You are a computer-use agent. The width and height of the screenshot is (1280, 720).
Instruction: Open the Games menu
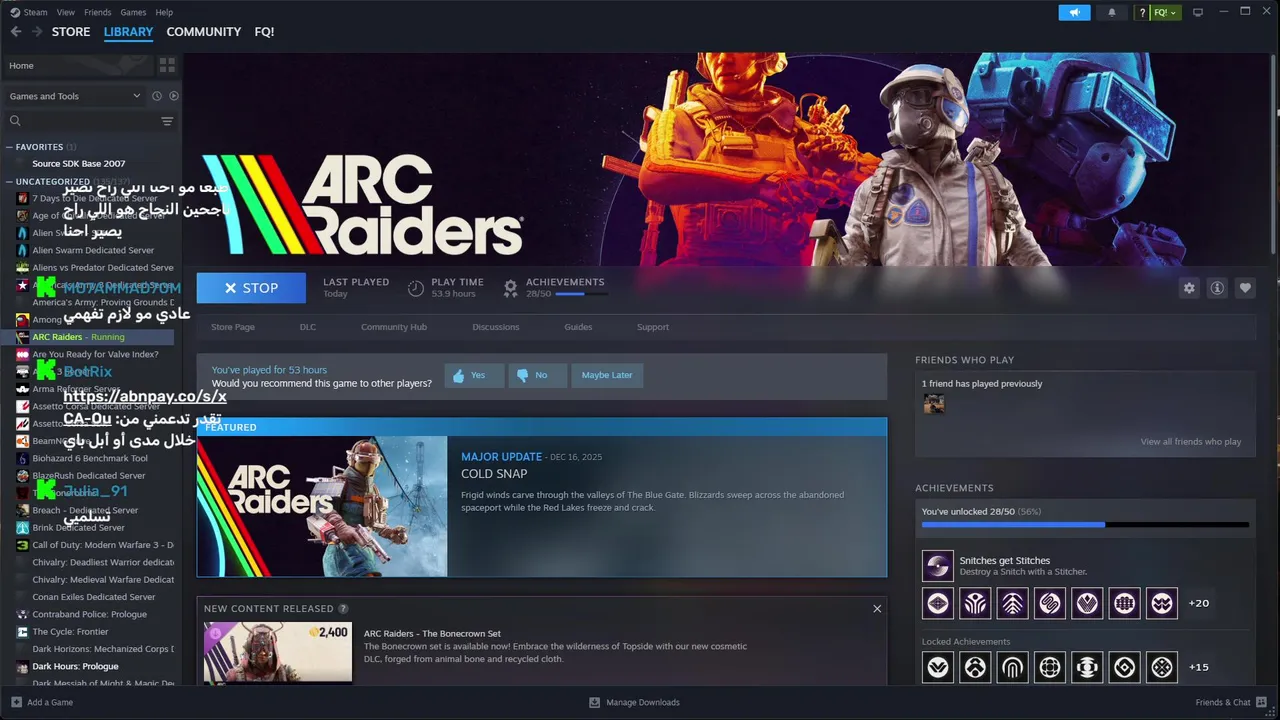click(x=133, y=12)
